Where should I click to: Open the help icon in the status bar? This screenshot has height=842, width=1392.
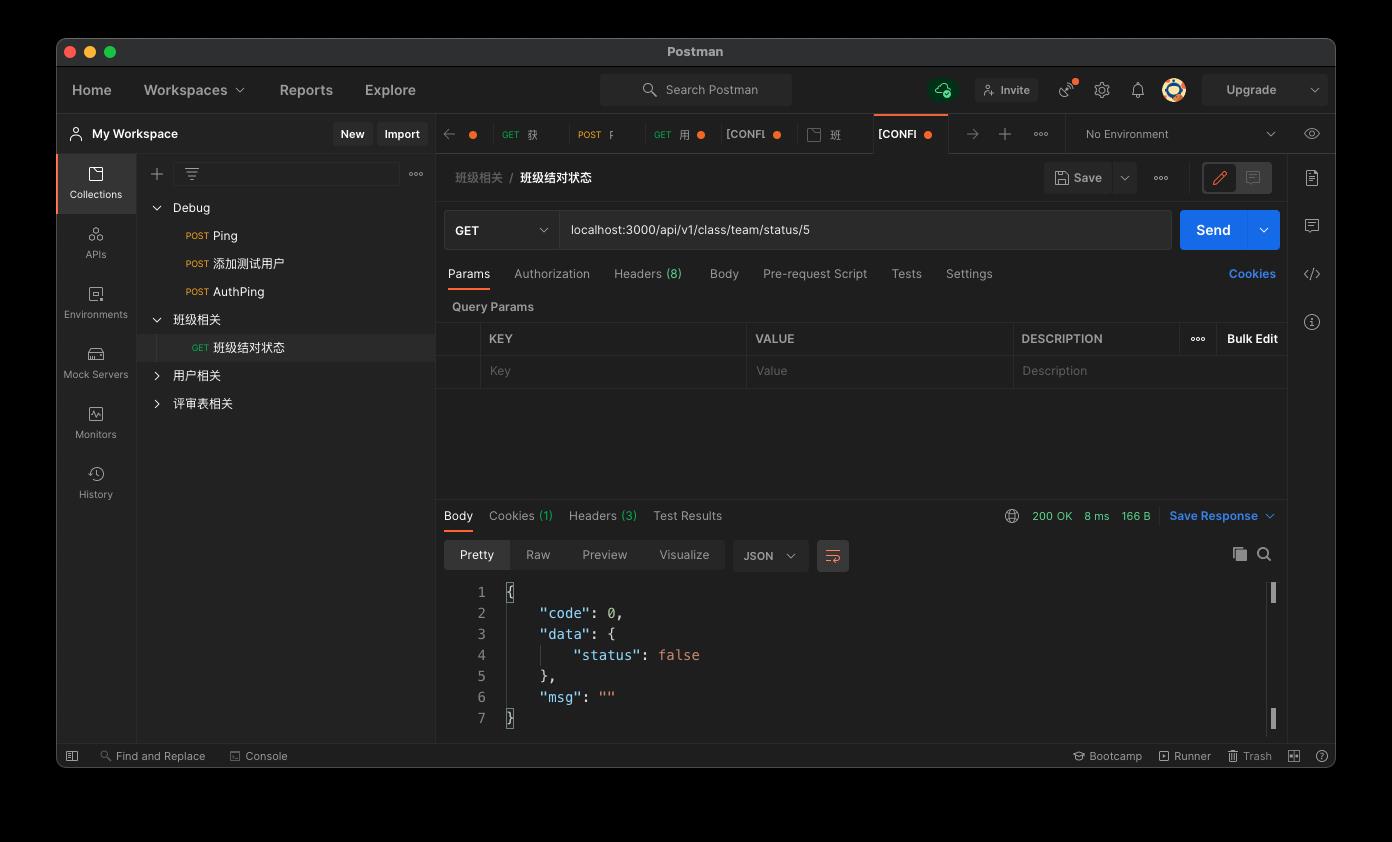[x=1322, y=756]
